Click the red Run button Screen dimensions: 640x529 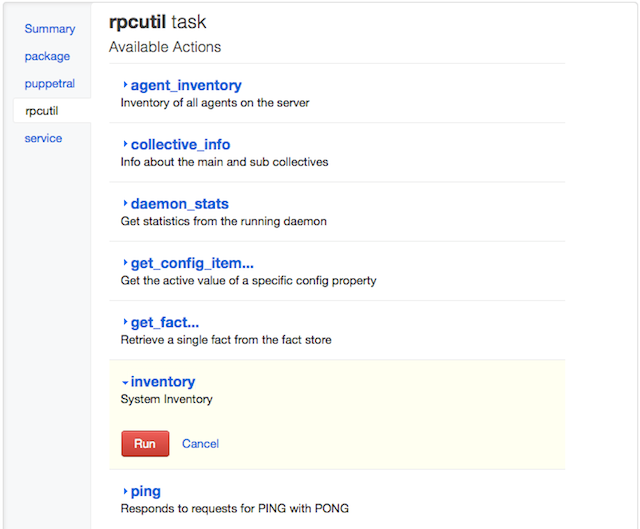(x=145, y=443)
